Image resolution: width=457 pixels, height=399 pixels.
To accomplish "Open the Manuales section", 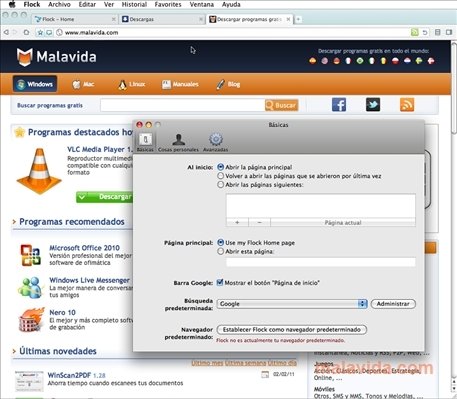I will pyautogui.click(x=180, y=84).
